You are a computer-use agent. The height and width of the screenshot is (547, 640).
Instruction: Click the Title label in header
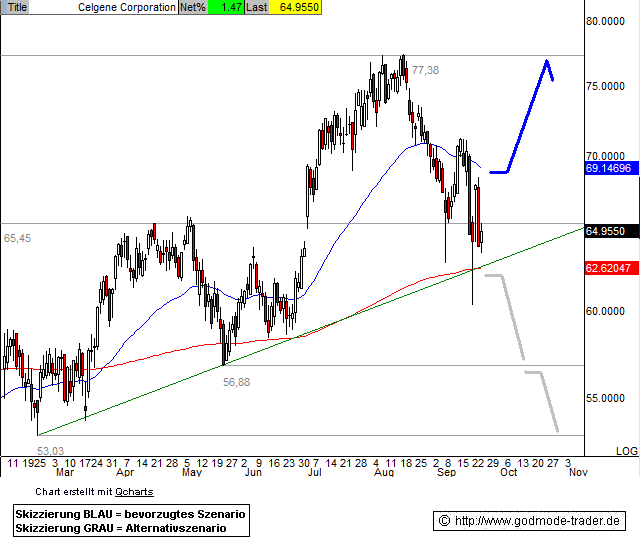[x=18, y=7]
